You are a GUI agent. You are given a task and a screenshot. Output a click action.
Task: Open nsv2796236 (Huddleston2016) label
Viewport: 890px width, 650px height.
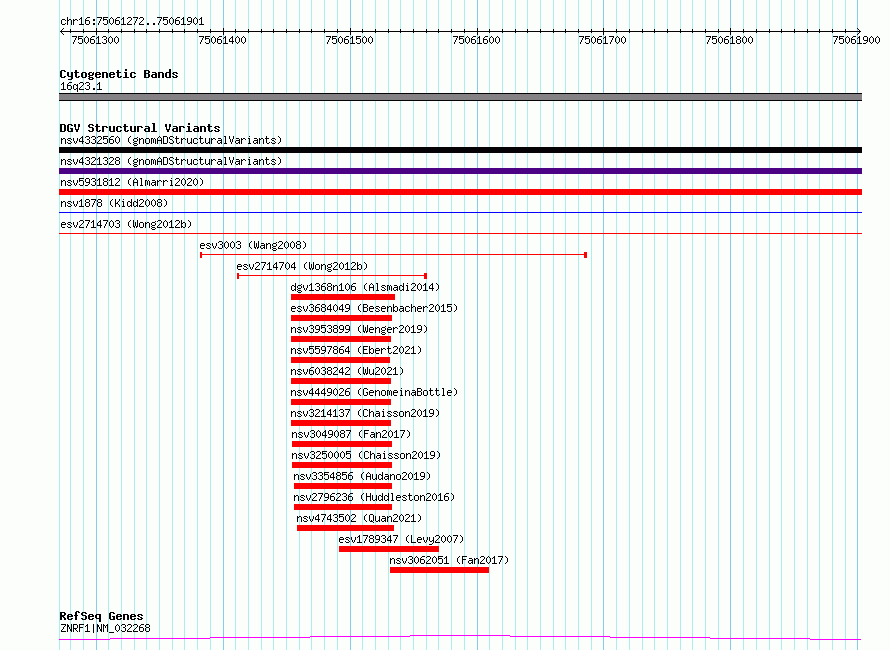pos(374,497)
